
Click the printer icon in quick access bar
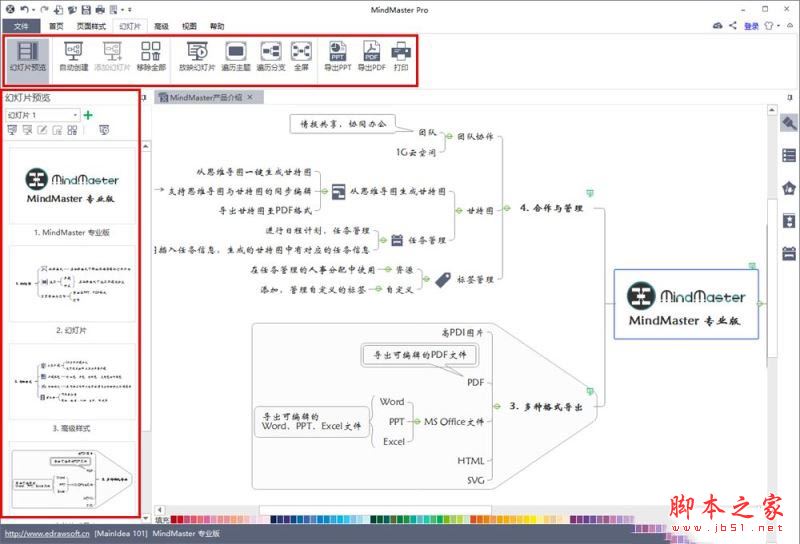[100, 9]
